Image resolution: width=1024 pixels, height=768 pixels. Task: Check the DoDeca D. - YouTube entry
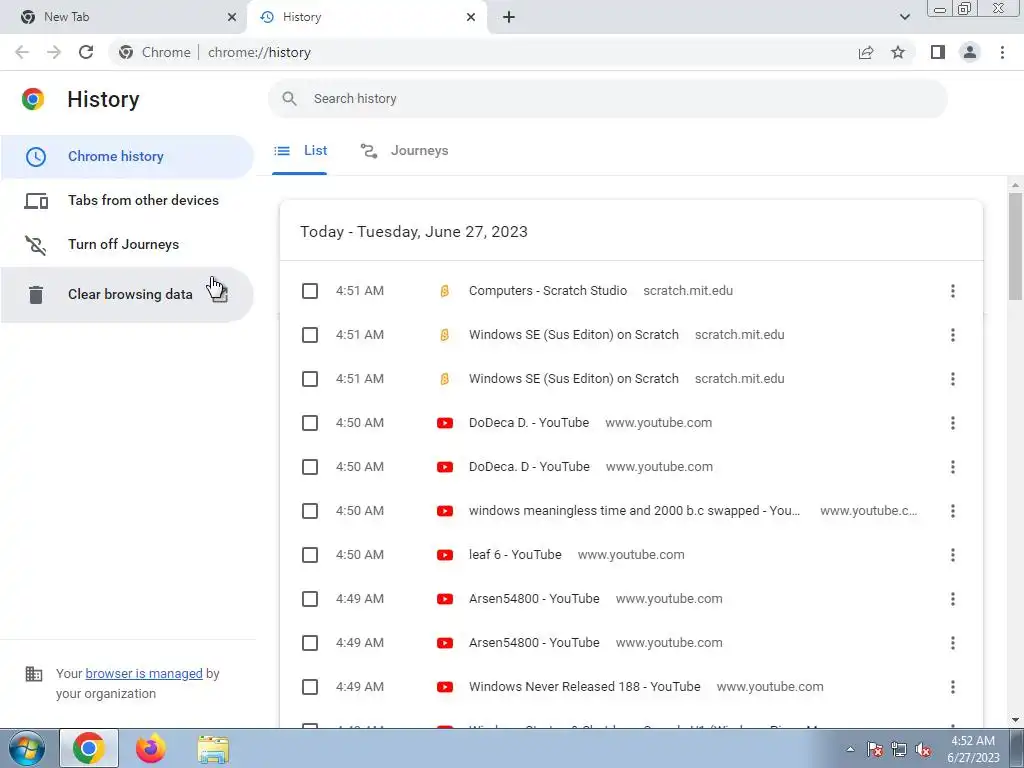point(310,423)
